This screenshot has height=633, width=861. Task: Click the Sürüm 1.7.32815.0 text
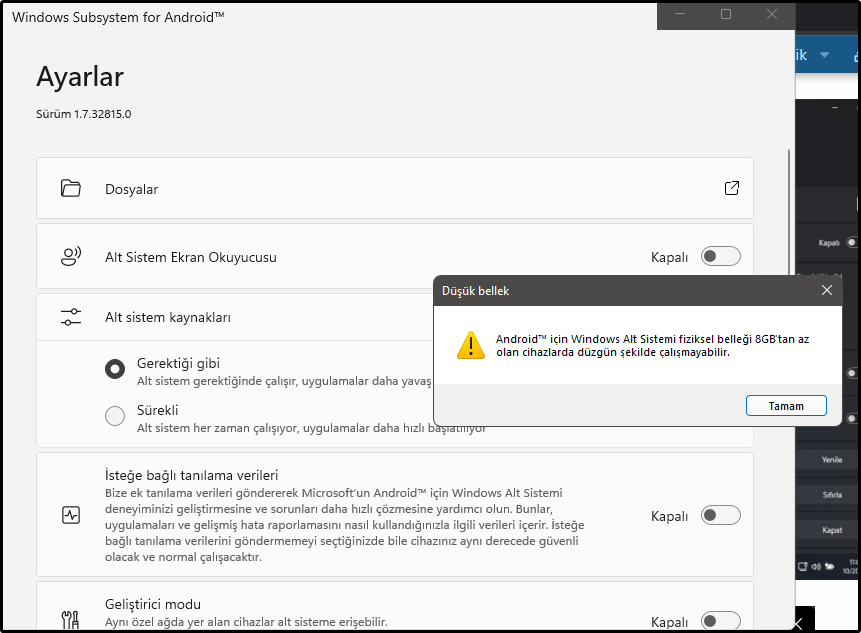[83, 114]
